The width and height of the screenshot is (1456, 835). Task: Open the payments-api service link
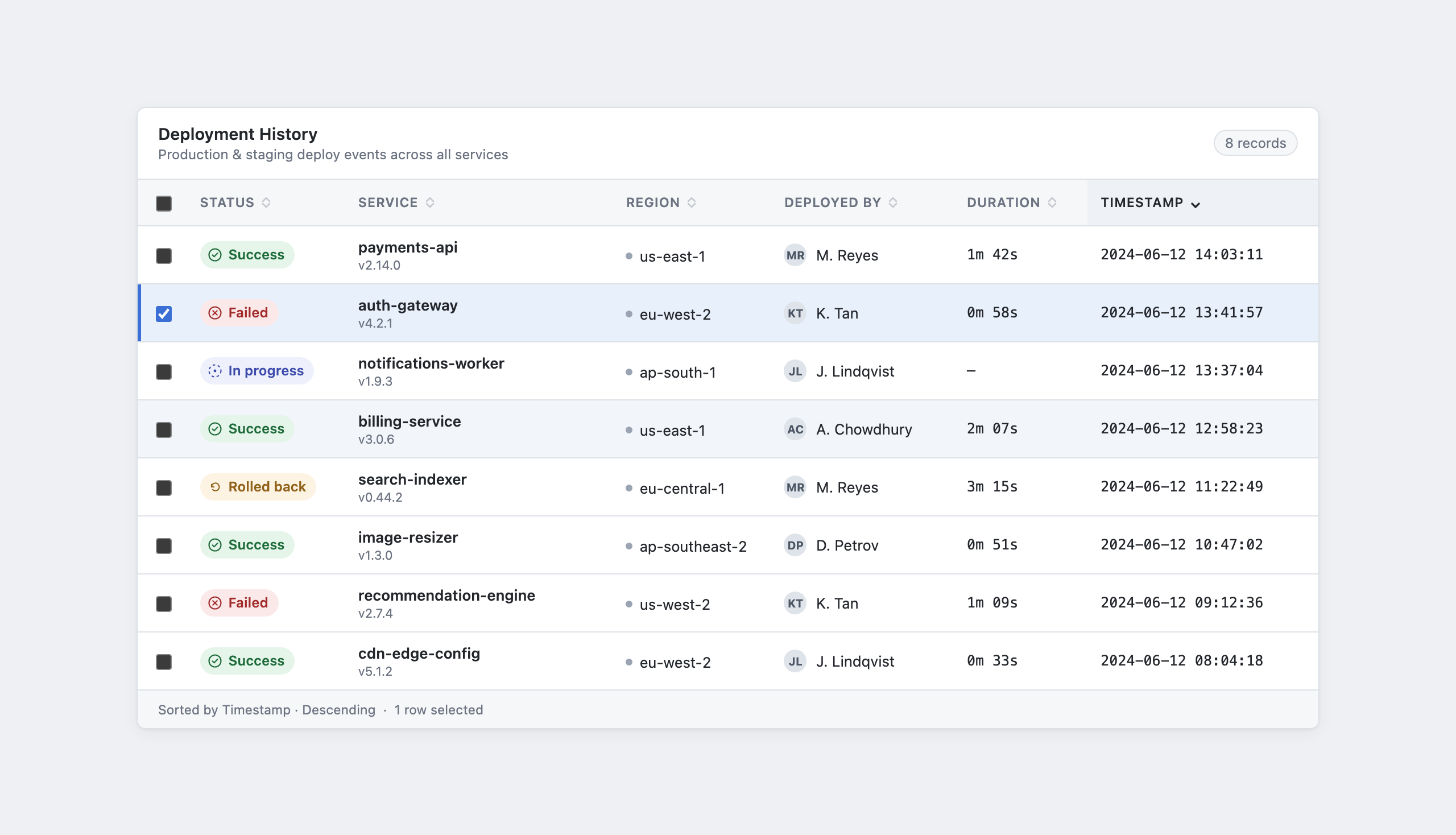[408, 247]
